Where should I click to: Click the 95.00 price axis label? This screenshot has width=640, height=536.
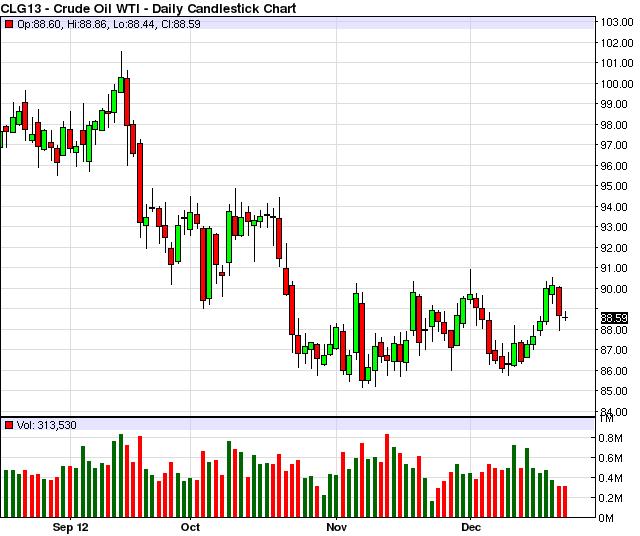[614, 187]
